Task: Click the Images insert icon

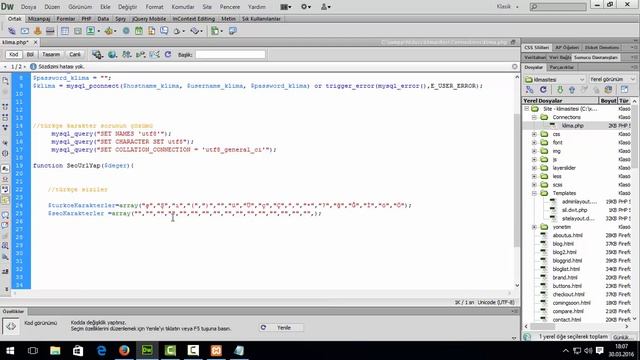Action: tap(92, 31)
